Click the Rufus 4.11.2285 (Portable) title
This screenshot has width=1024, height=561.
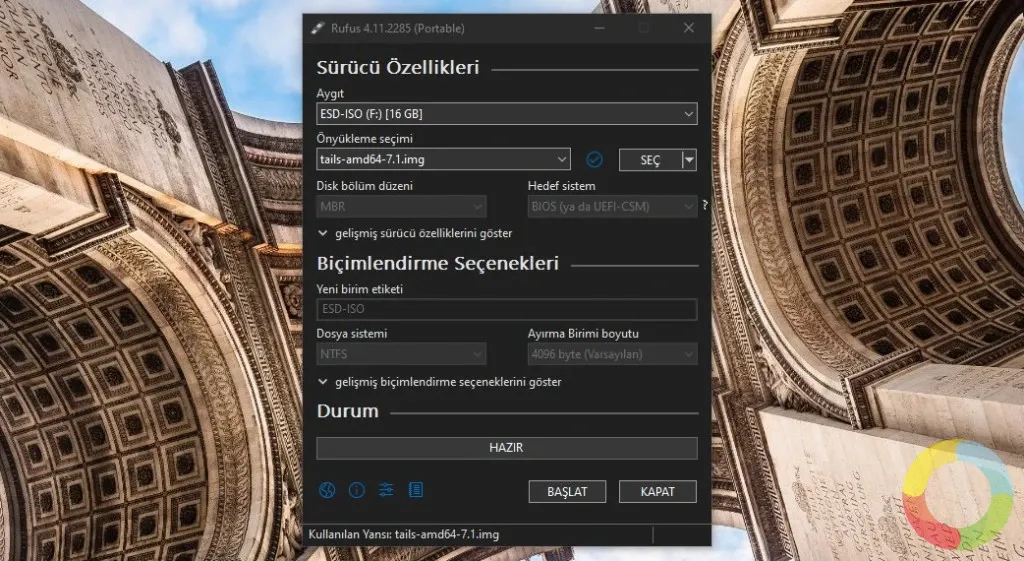click(x=398, y=28)
